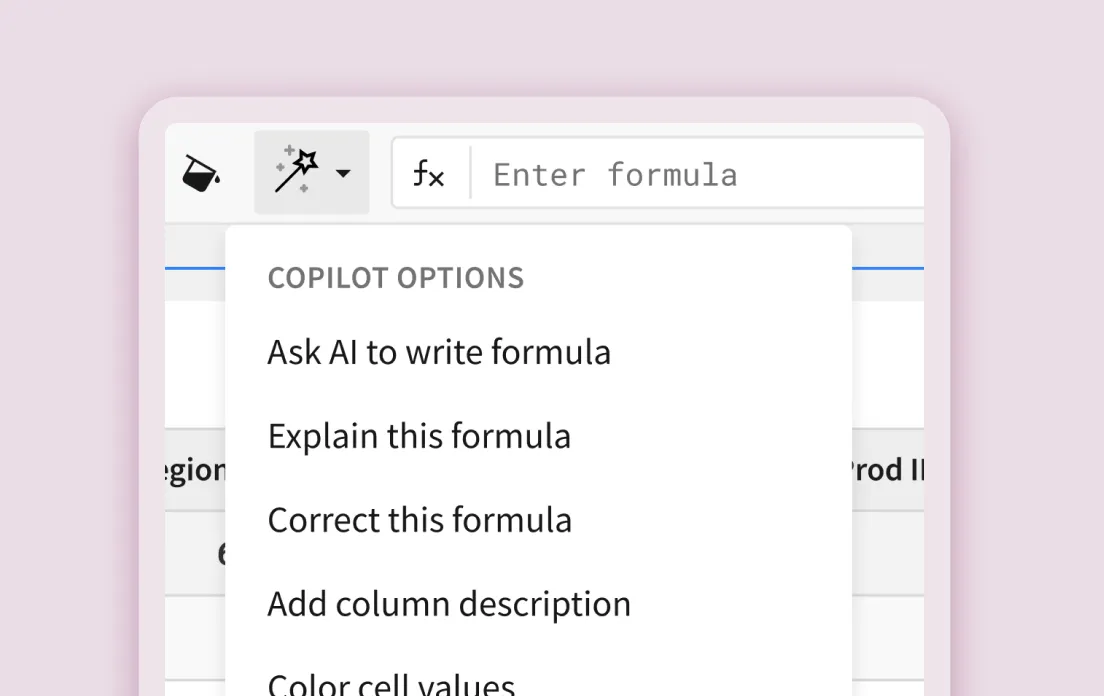Pick Correct this formula from the menu
Image resolution: width=1104 pixels, height=696 pixels.
420,520
